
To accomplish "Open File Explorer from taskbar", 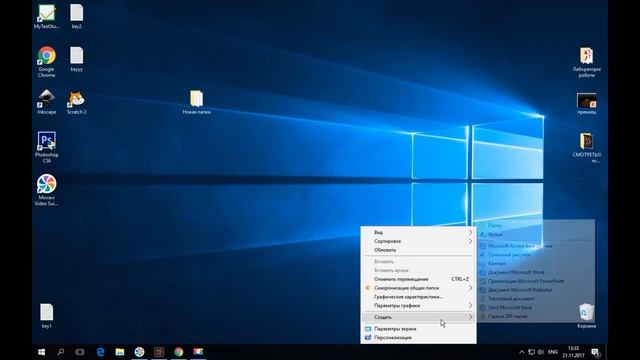I will [x=120, y=352].
